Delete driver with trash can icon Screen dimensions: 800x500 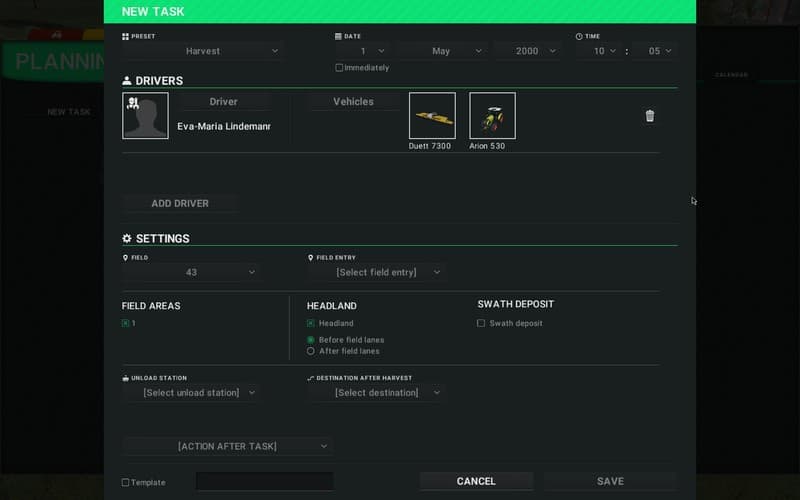[650, 116]
